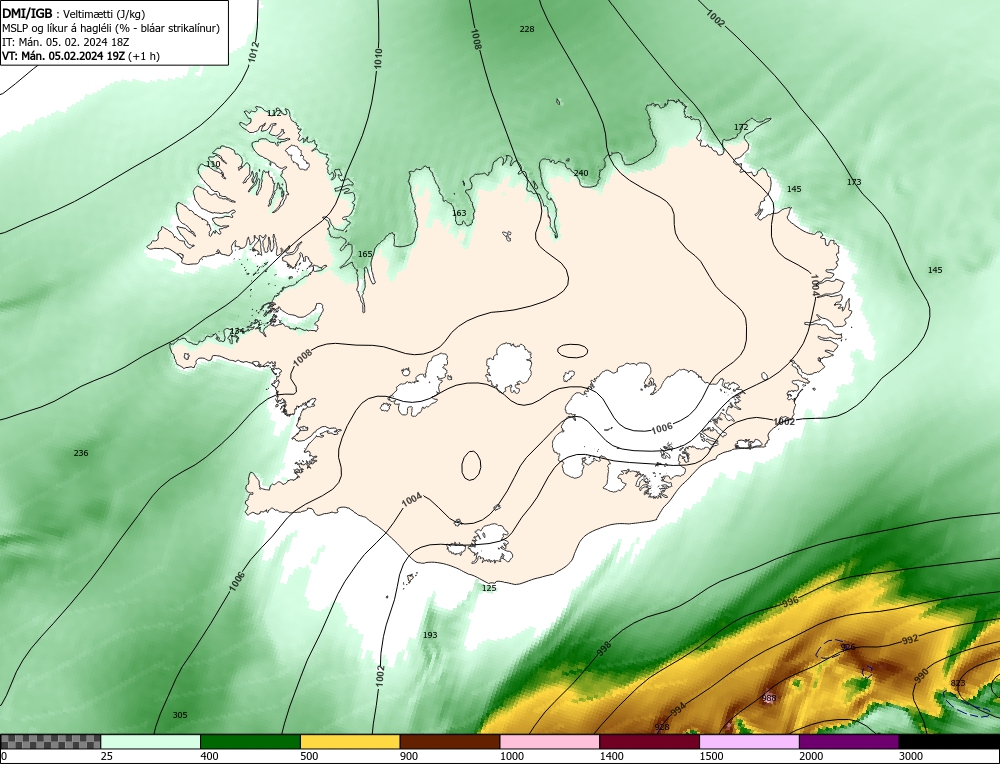Screen dimensions: 1000x764
Task: Click the map value '823'
Action: (x=958, y=683)
